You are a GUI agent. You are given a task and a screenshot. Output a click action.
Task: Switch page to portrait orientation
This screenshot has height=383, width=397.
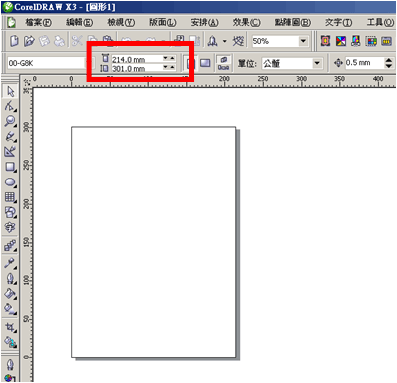190,63
